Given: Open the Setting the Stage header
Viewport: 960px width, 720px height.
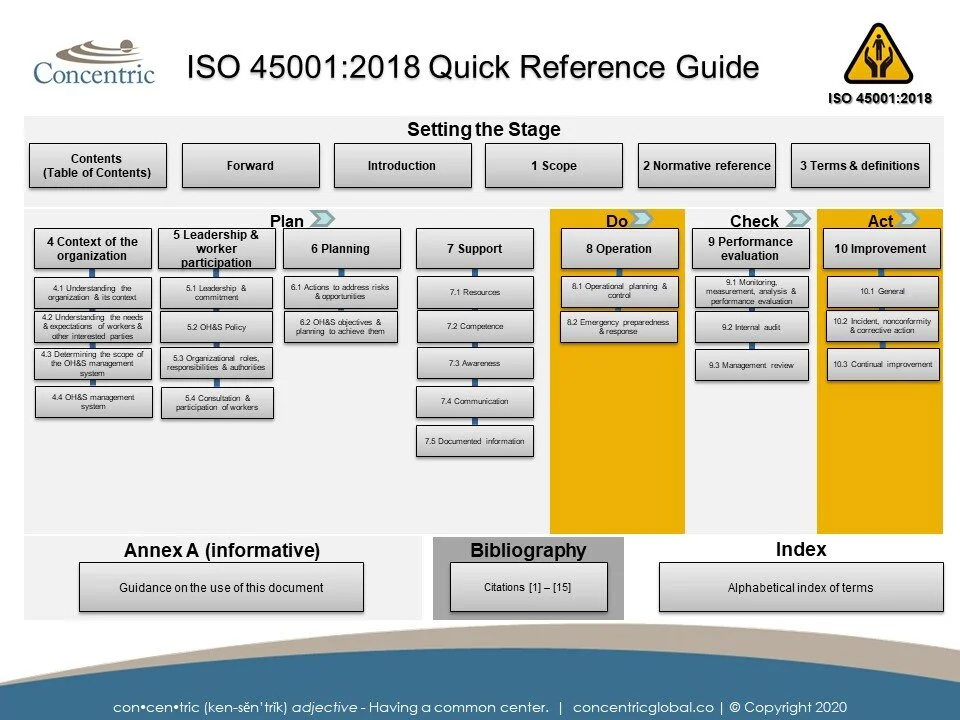Looking at the screenshot, I should 485,129.
